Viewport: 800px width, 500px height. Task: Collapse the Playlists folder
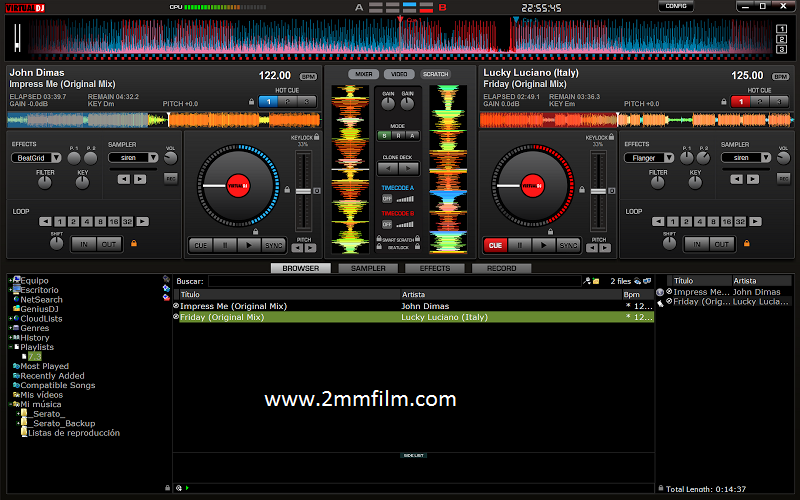(10, 347)
